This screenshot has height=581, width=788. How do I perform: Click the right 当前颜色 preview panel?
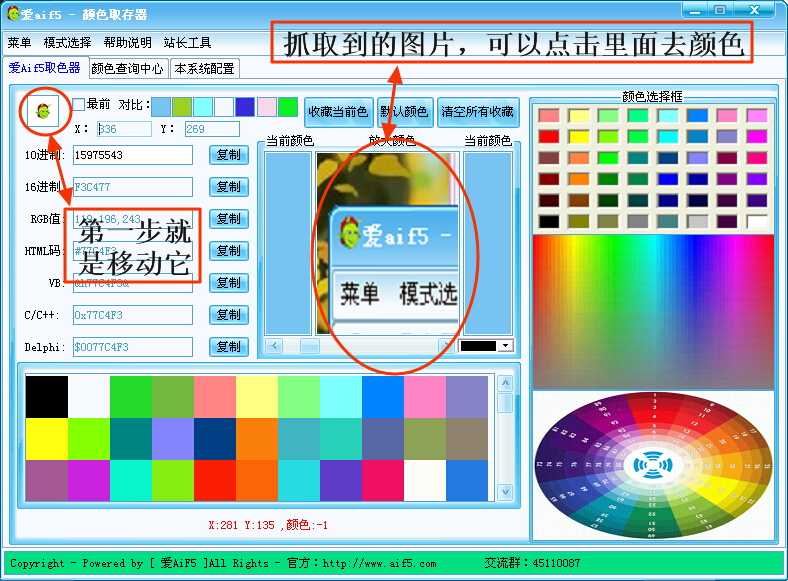click(487, 244)
